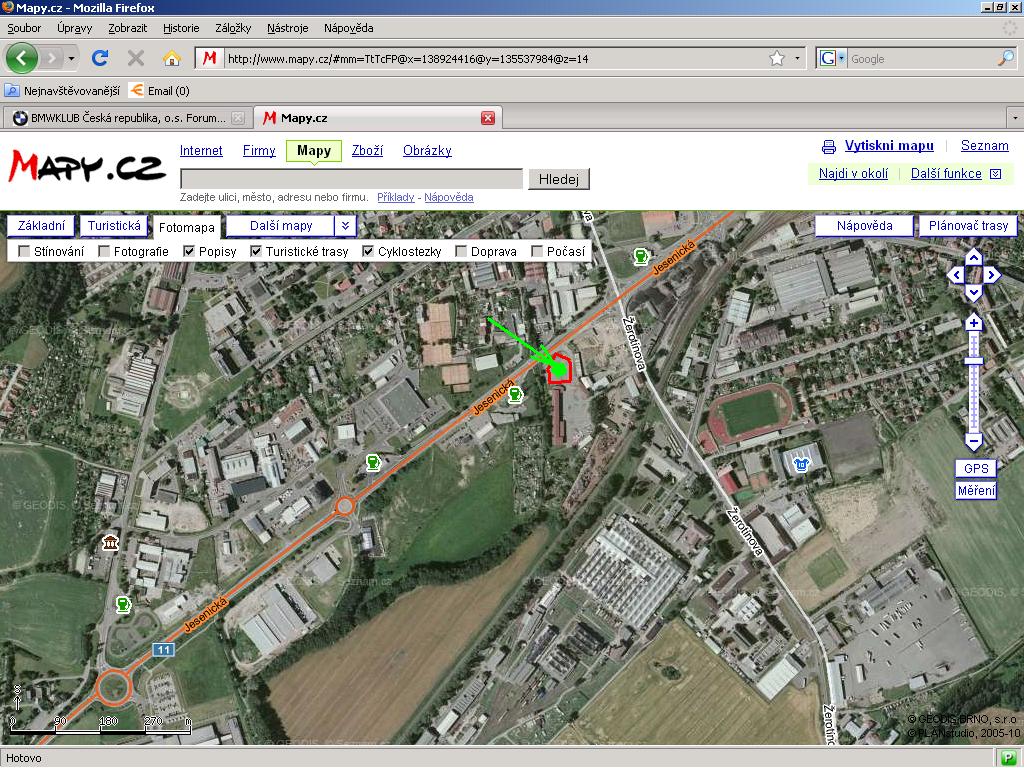Open the Záložky menu
The image size is (1024, 768).
232,28
